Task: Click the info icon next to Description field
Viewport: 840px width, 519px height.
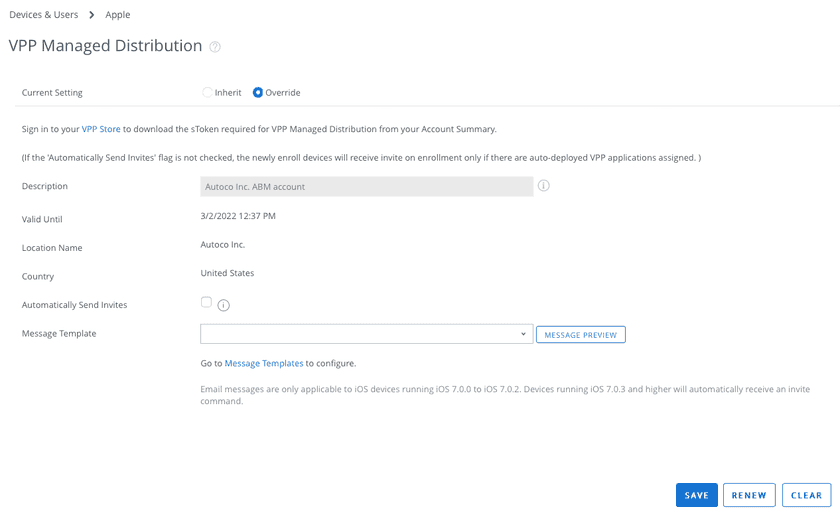Action: 544,186
